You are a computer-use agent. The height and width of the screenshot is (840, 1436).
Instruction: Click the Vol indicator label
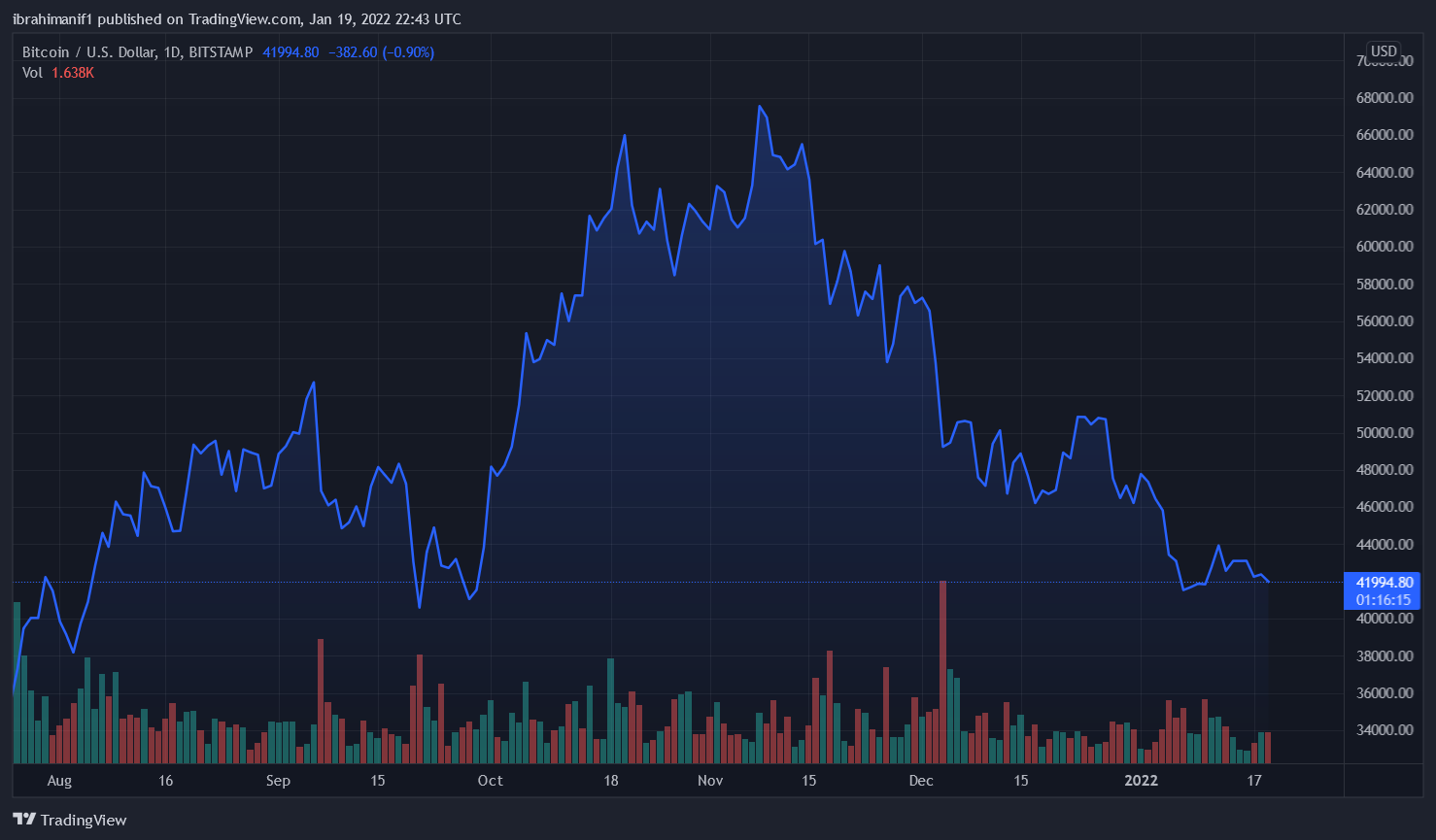(x=32, y=73)
